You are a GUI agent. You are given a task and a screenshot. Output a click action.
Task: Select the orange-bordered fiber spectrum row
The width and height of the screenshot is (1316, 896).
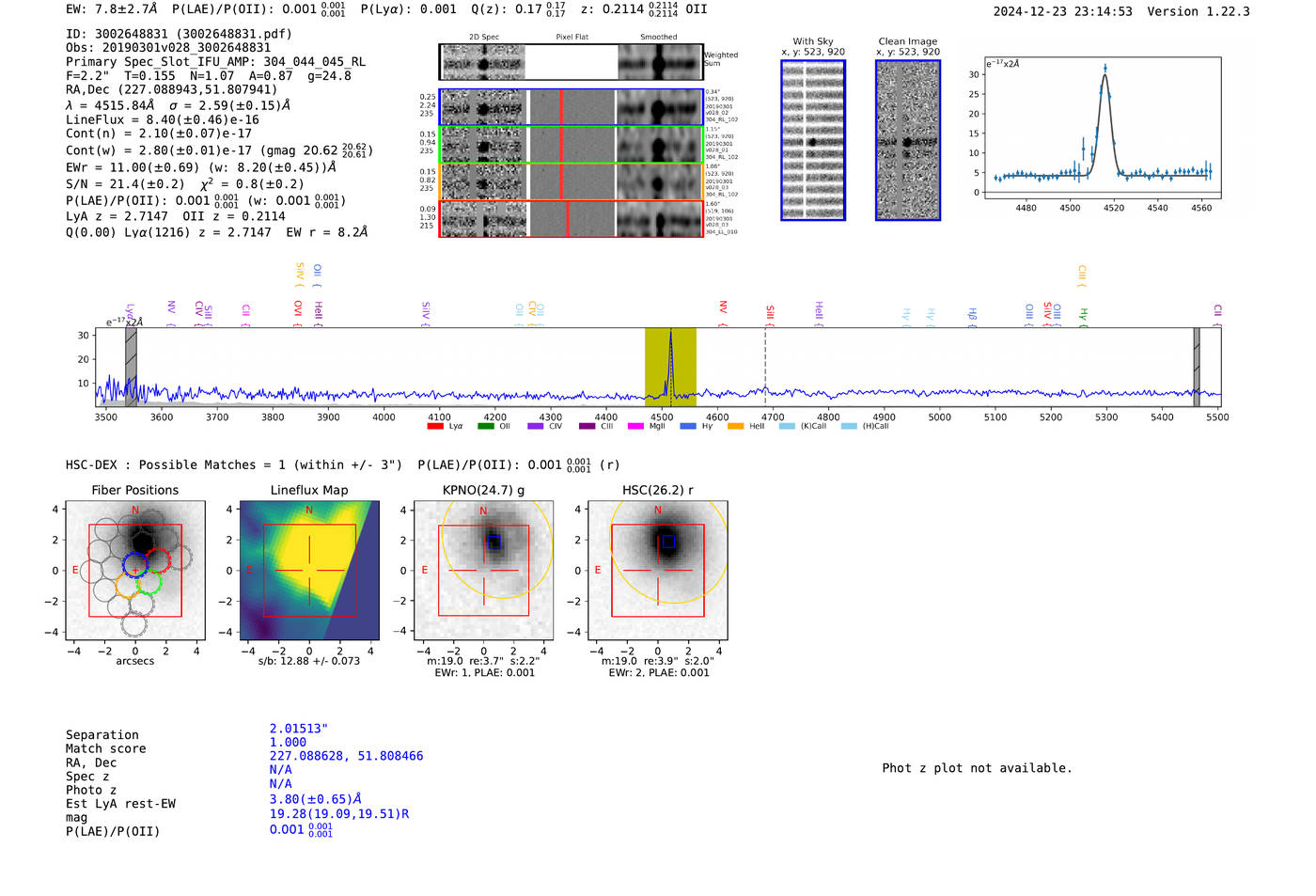click(x=571, y=181)
